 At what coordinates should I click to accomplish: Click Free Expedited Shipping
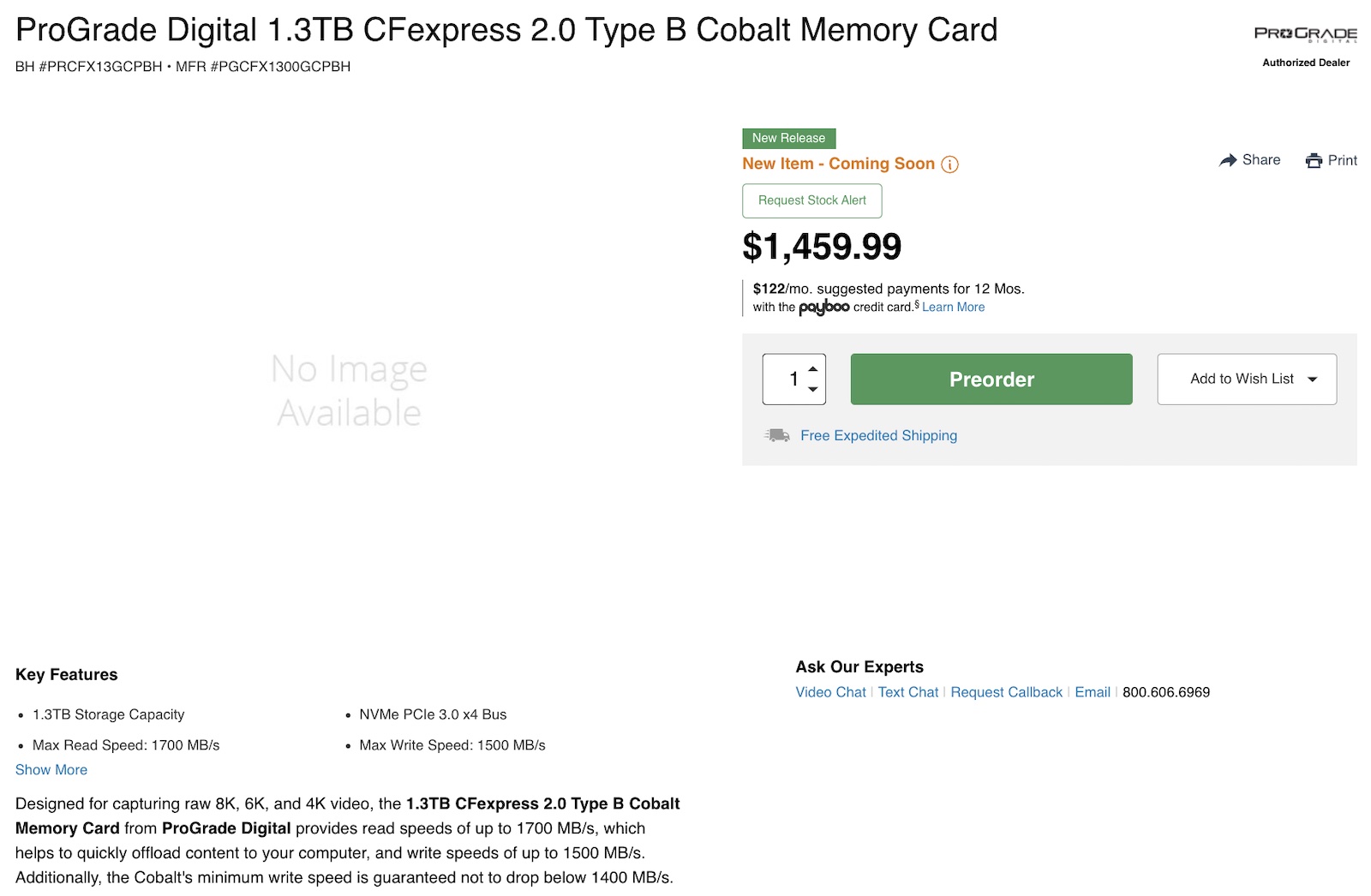[878, 435]
